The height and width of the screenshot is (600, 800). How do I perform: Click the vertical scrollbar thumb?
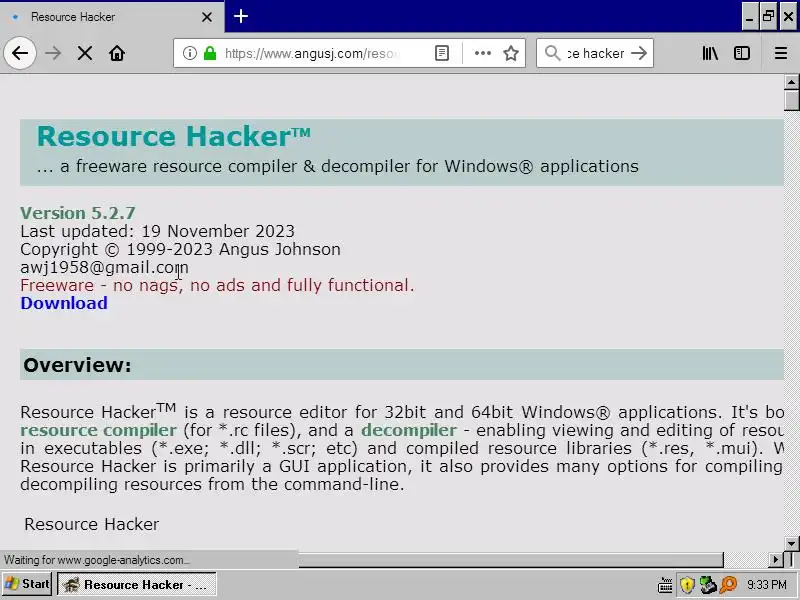coord(791,100)
